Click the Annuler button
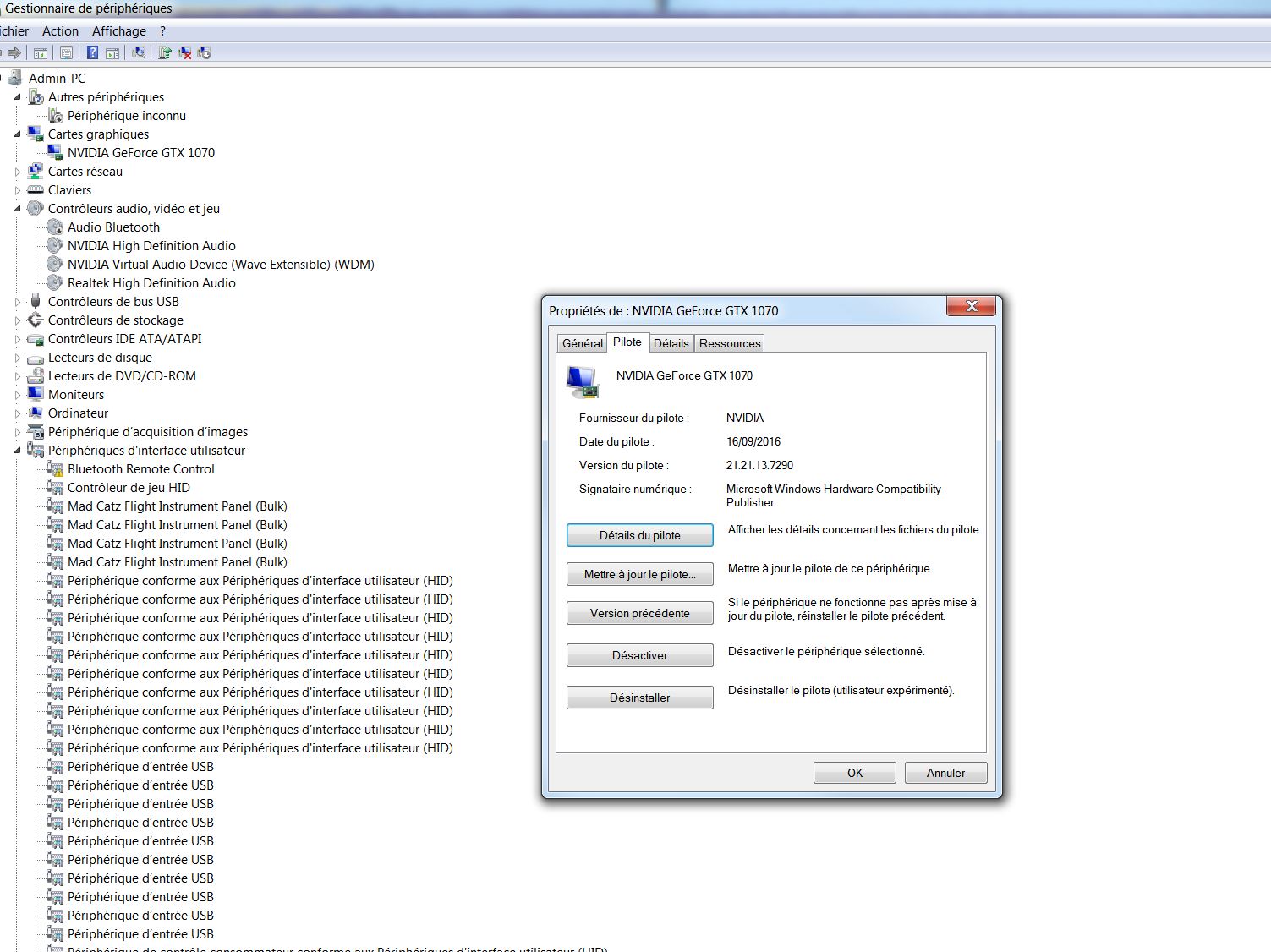 pos(945,773)
